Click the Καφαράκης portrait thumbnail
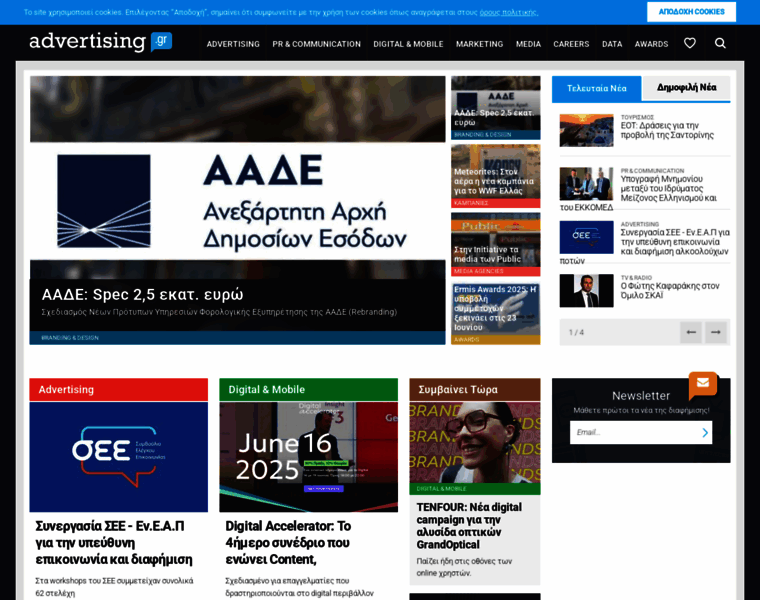Image resolution: width=760 pixels, height=600 pixels. click(586, 291)
